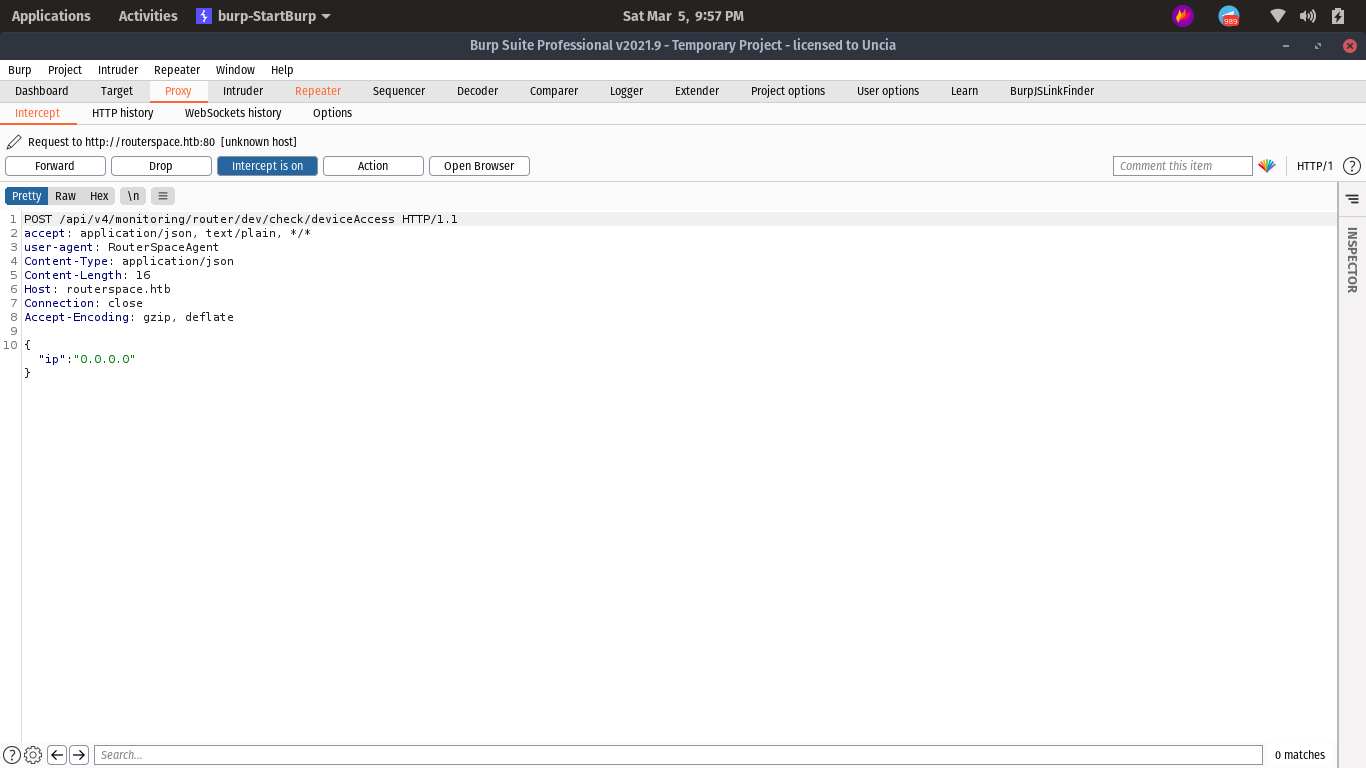The width and height of the screenshot is (1366, 768).
Task: Drop the intercepted request
Action: point(161,166)
